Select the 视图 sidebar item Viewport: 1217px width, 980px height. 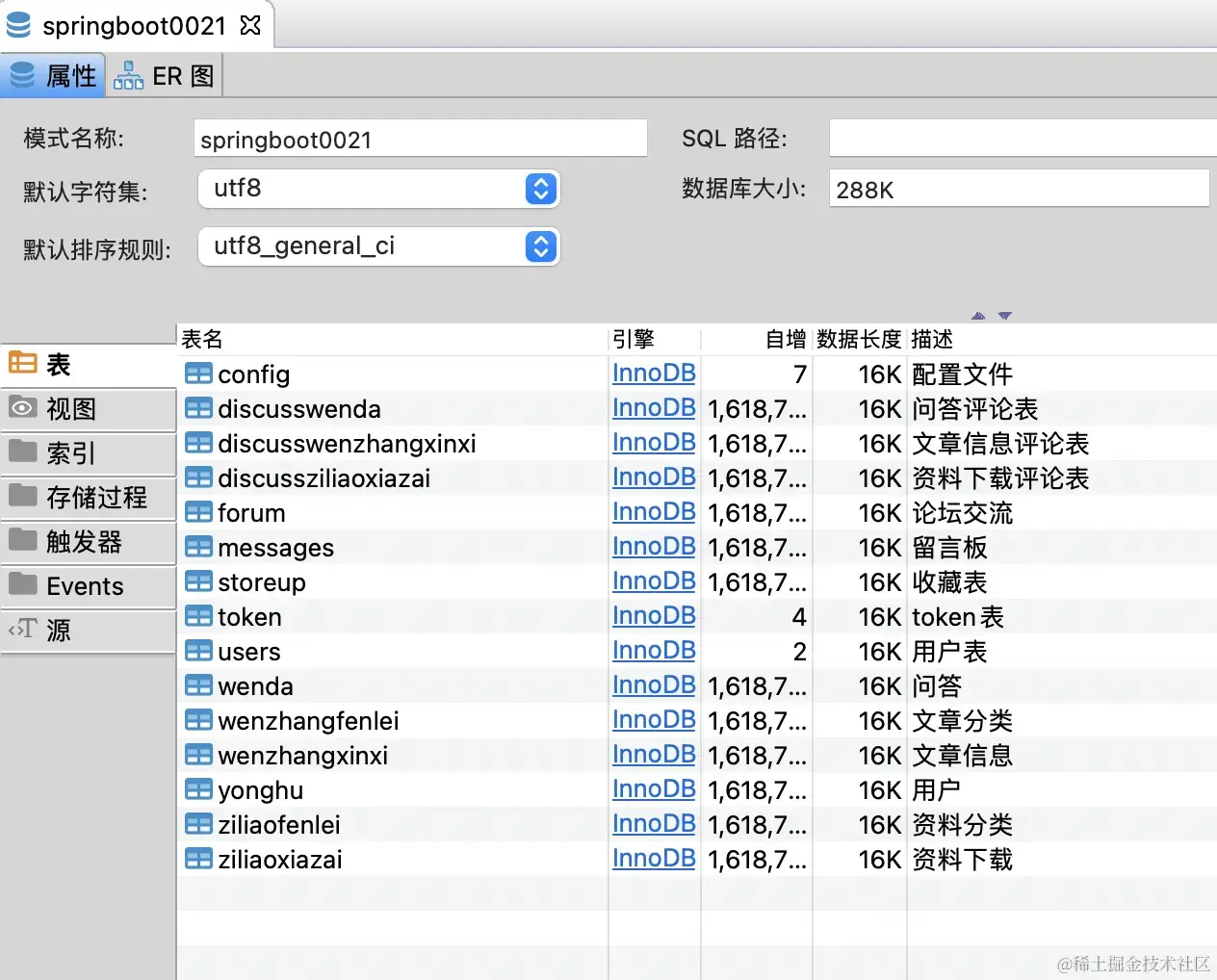point(88,409)
